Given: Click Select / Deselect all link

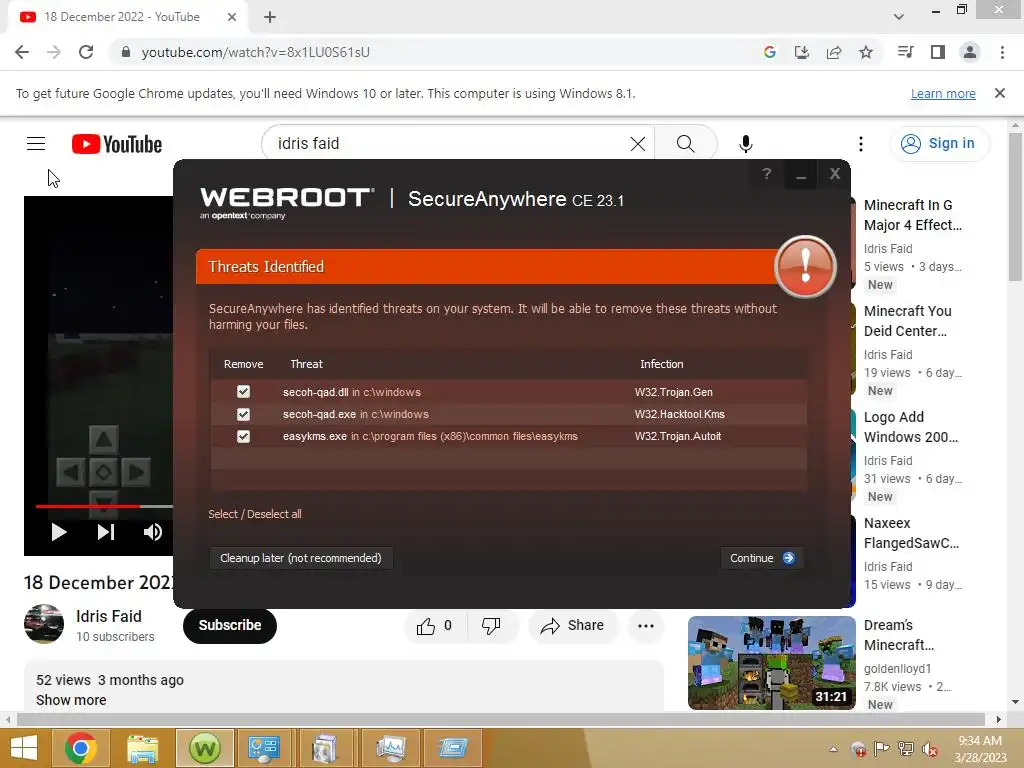Looking at the screenshot, I should (x=255, y=514).
